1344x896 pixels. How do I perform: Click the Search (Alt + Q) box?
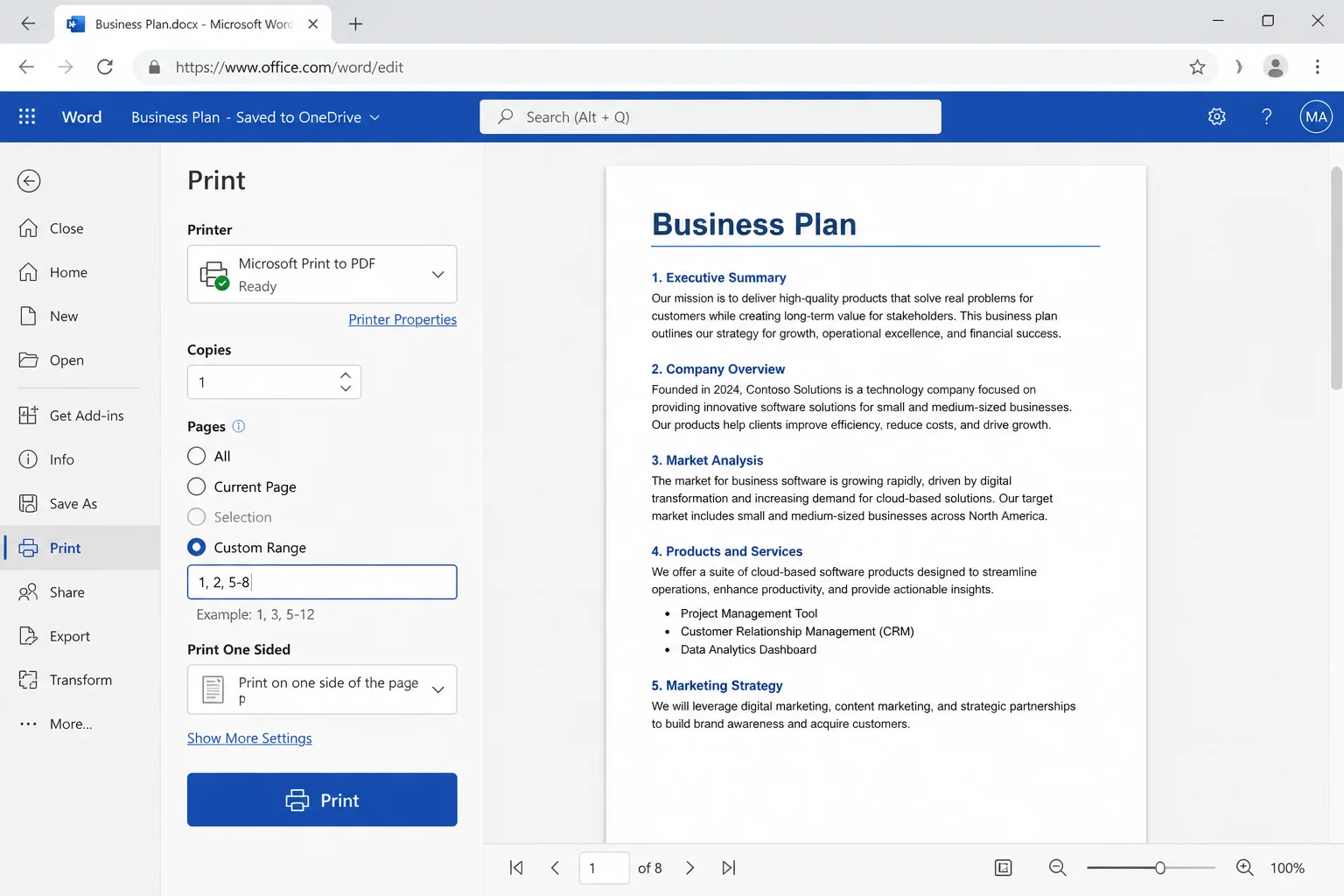pyautogui.click(x=710, y=116)
